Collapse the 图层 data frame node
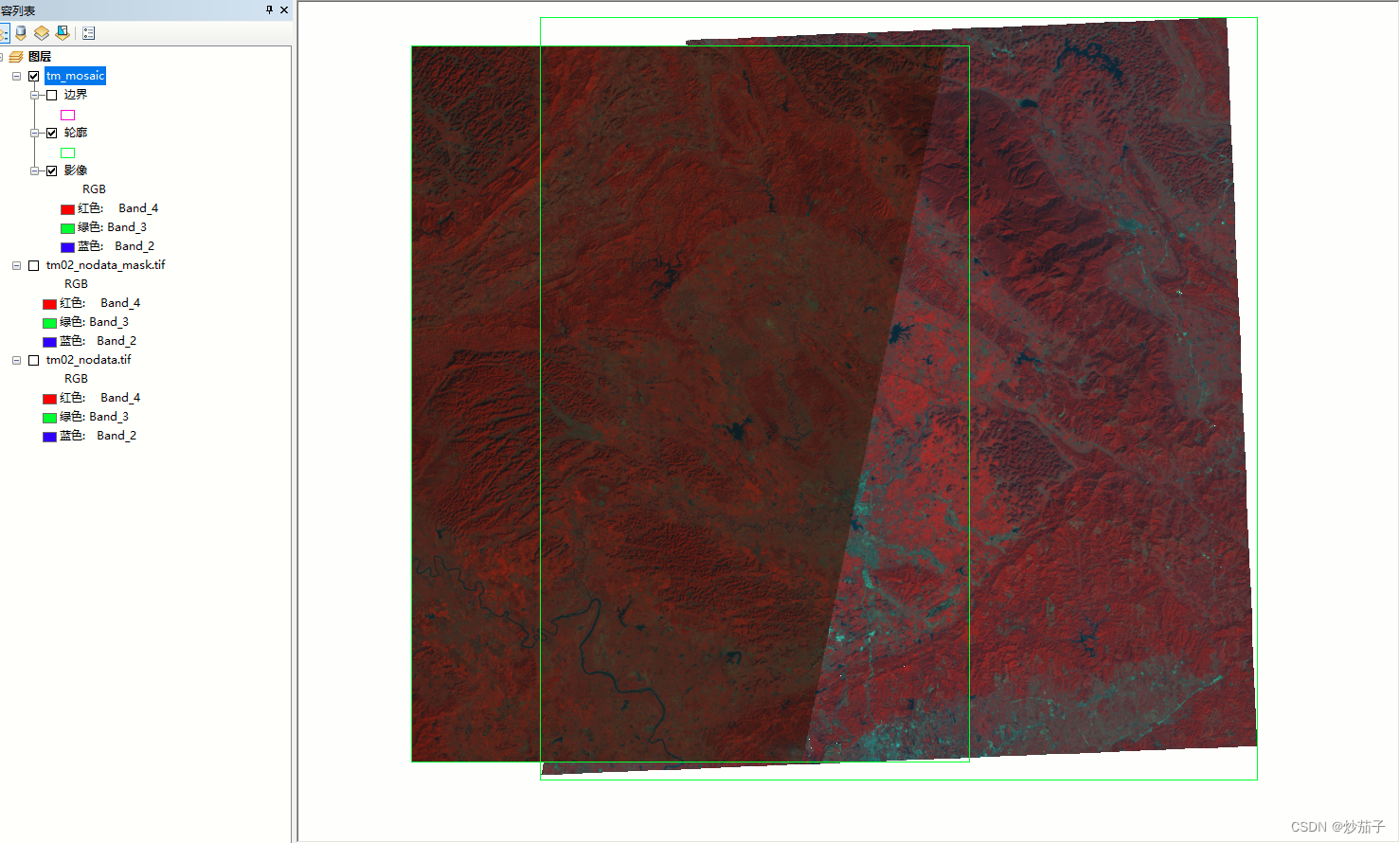This screenshot has height=843, width=1400. [x=1, y=57]
